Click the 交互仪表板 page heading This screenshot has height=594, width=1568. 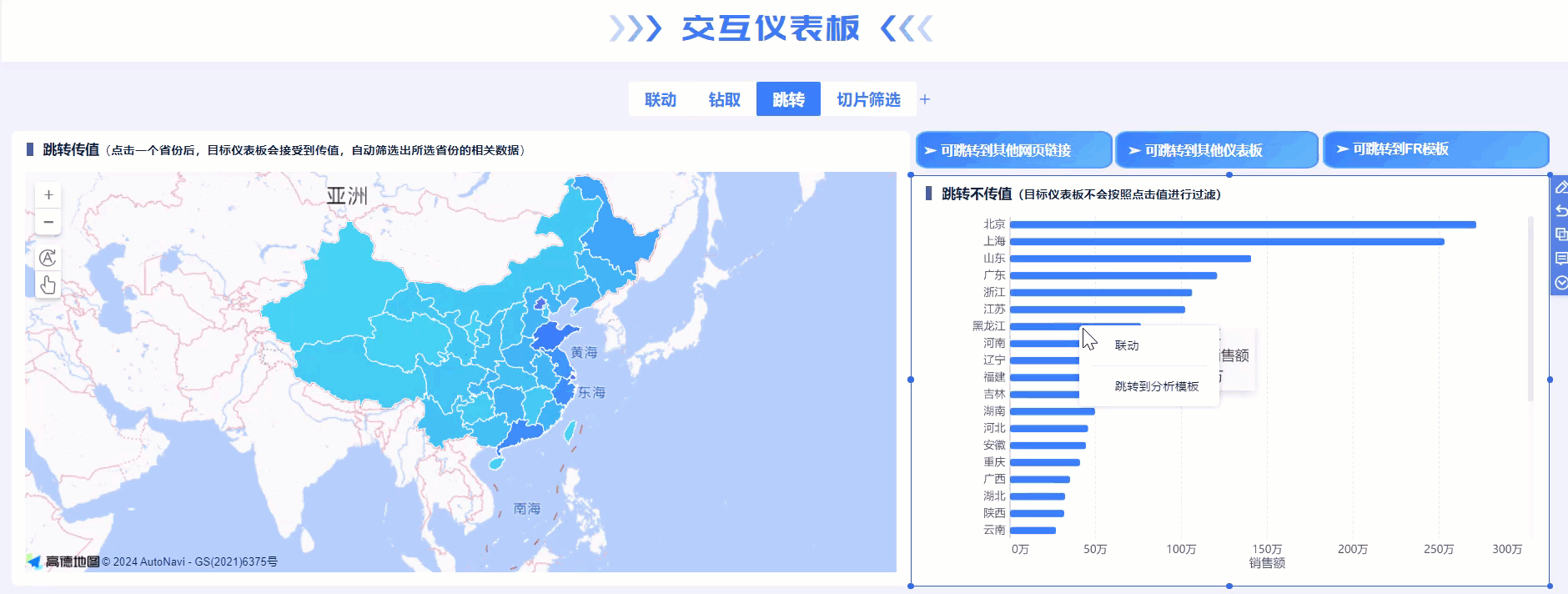tap(771, 28)
